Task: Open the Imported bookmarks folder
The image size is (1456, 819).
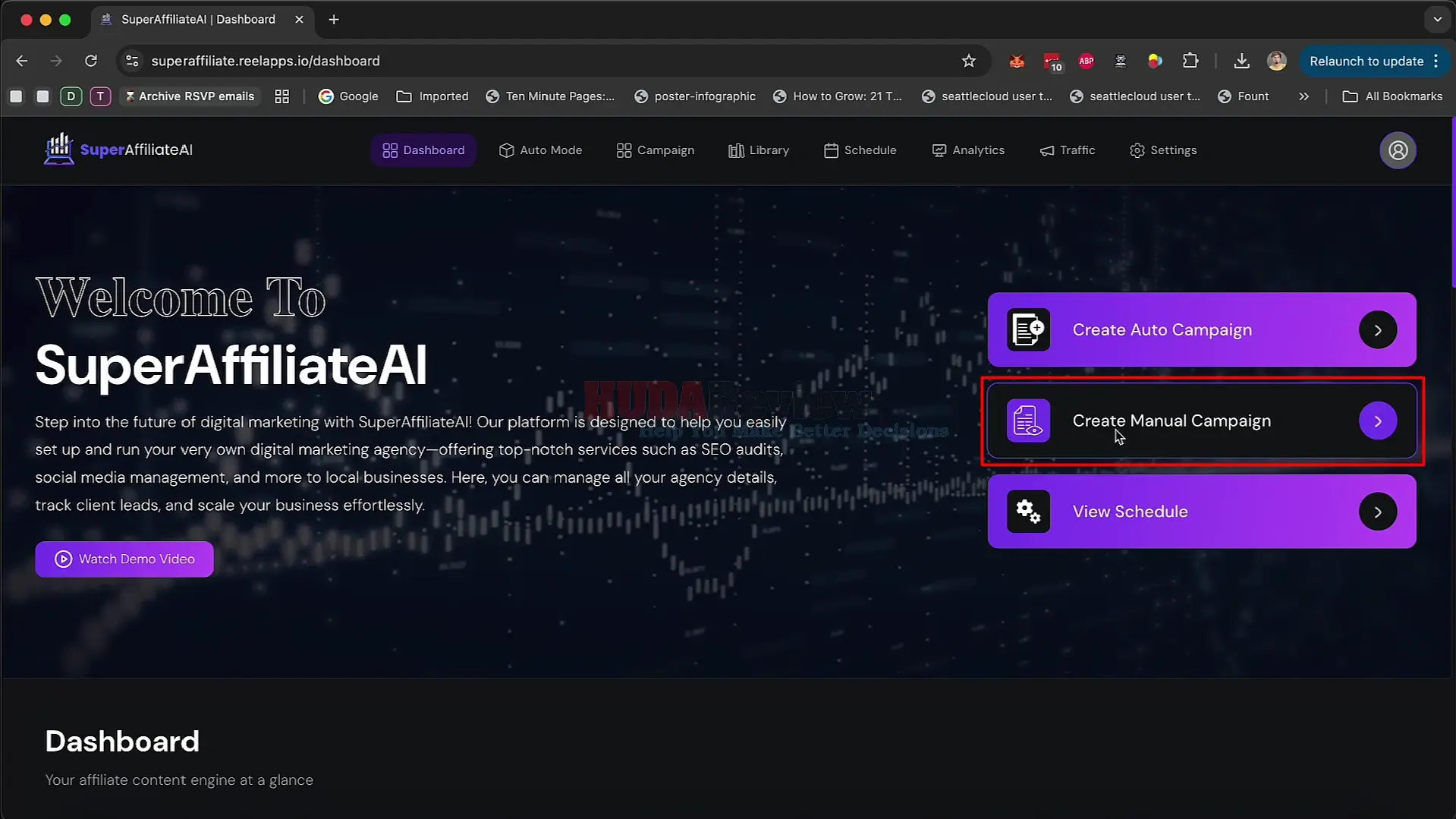Action: point(432,96)
